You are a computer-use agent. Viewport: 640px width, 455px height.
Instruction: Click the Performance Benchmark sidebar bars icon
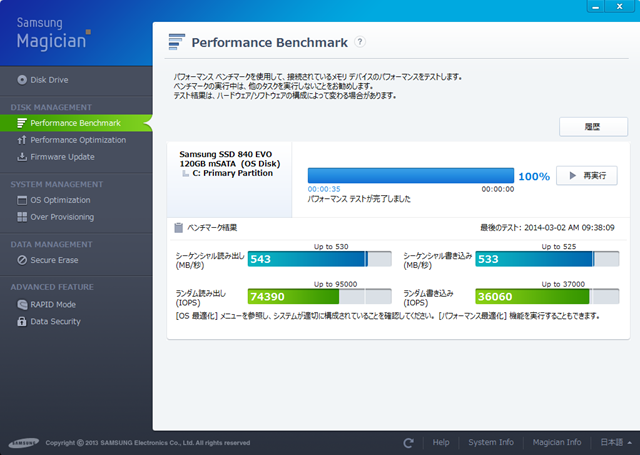[x=22, y=123]
